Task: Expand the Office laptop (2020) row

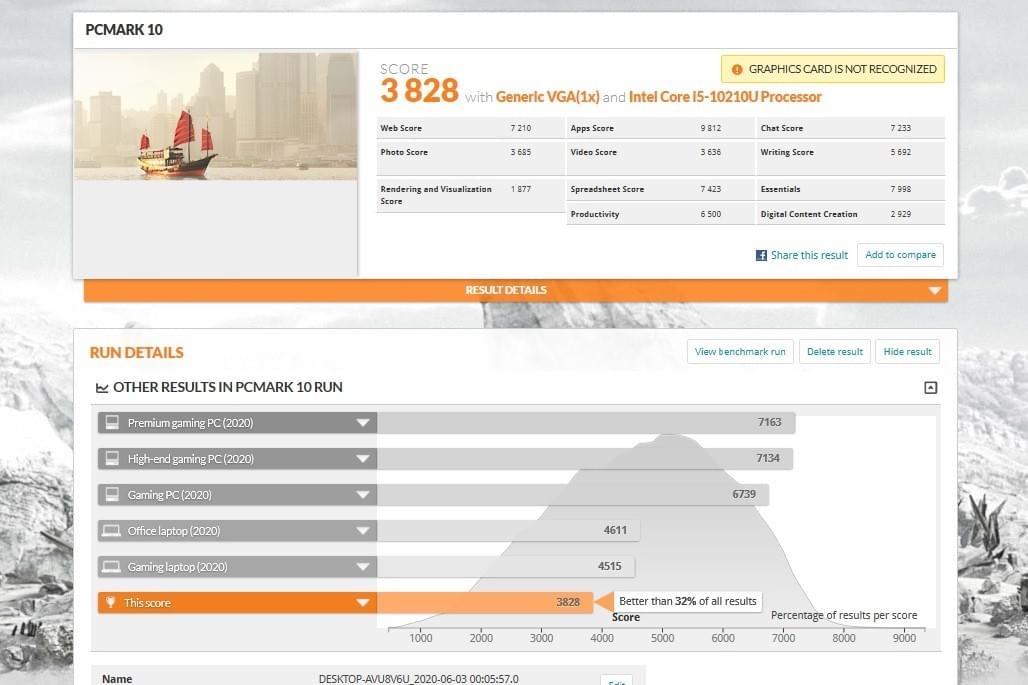Action: tap(363, 531)
